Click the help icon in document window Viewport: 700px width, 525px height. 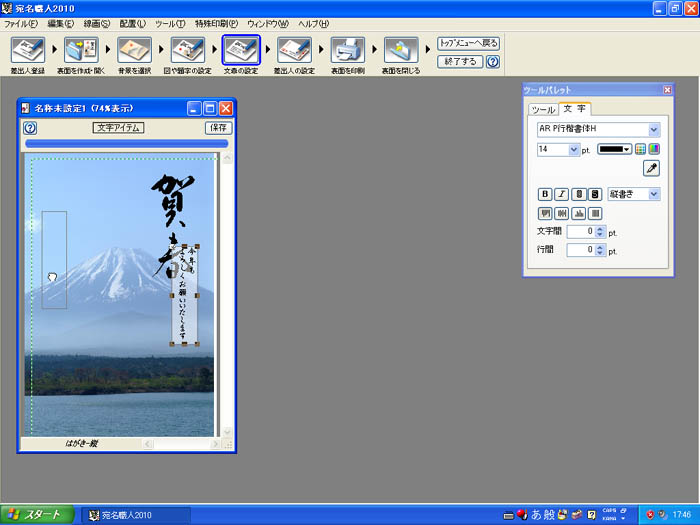click(x=30, y=128)
